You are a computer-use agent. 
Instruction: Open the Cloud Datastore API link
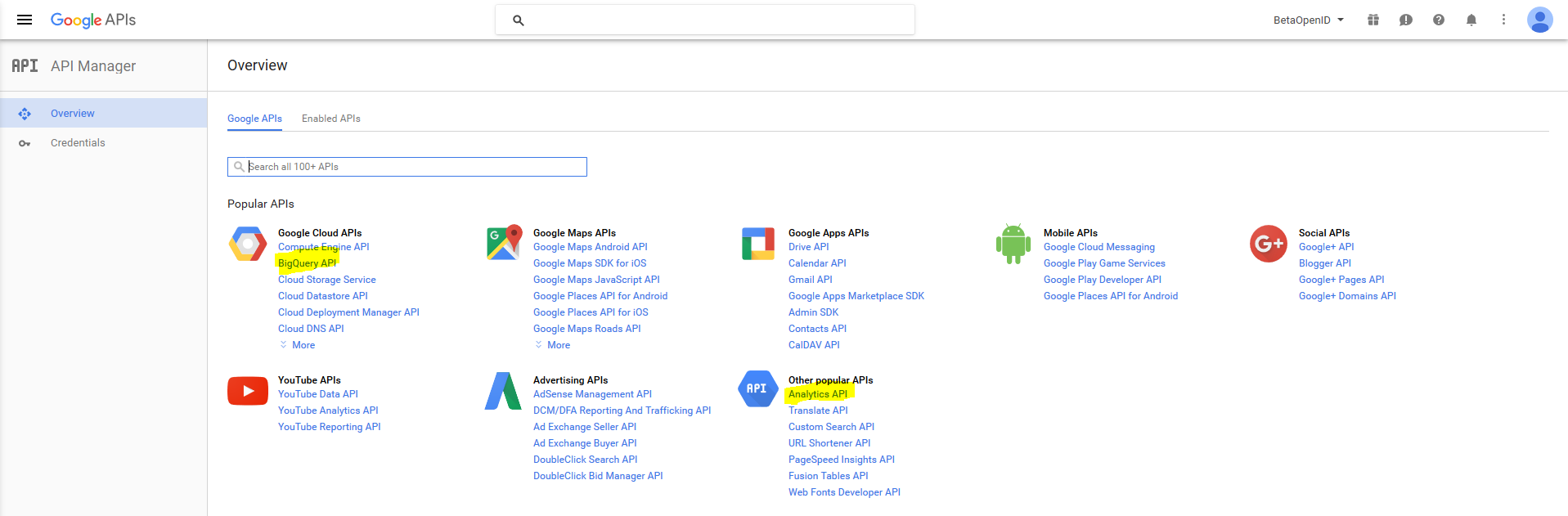323,296
